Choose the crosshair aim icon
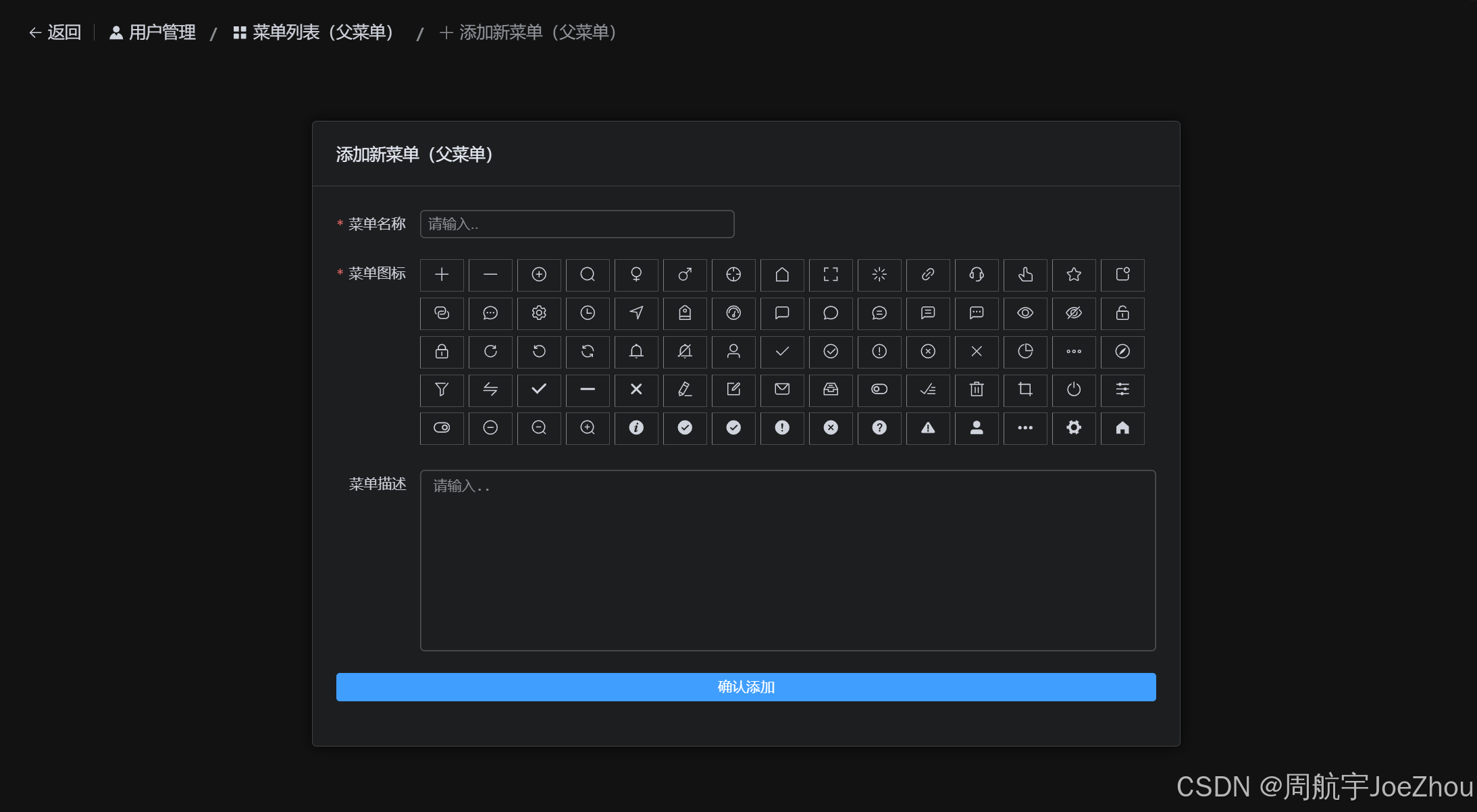This screenshot has width=1477, height=812. tap(733, 275)
